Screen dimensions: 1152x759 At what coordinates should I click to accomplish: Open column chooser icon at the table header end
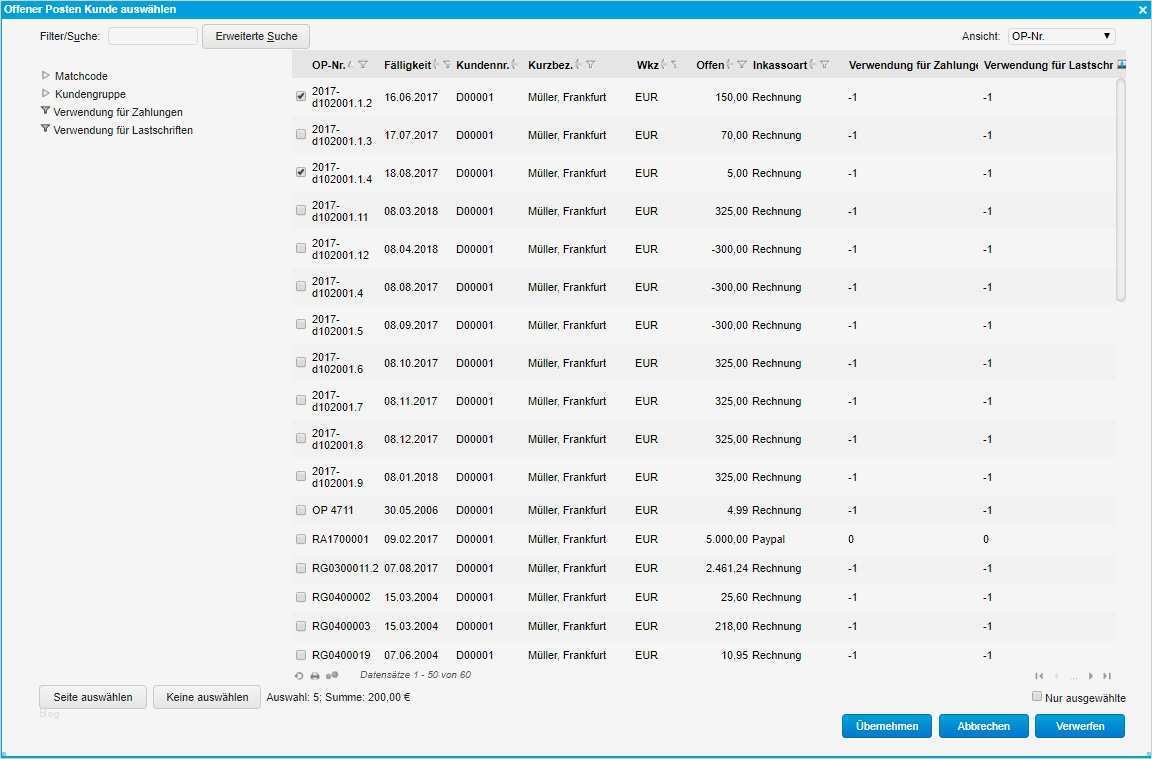tap(1121, 65)
